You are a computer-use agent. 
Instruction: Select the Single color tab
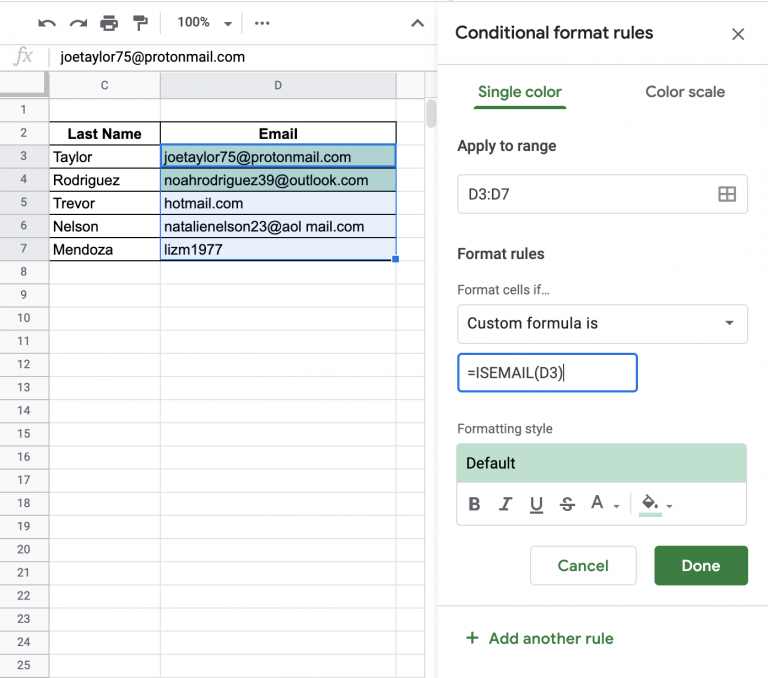tap(520, 92)
